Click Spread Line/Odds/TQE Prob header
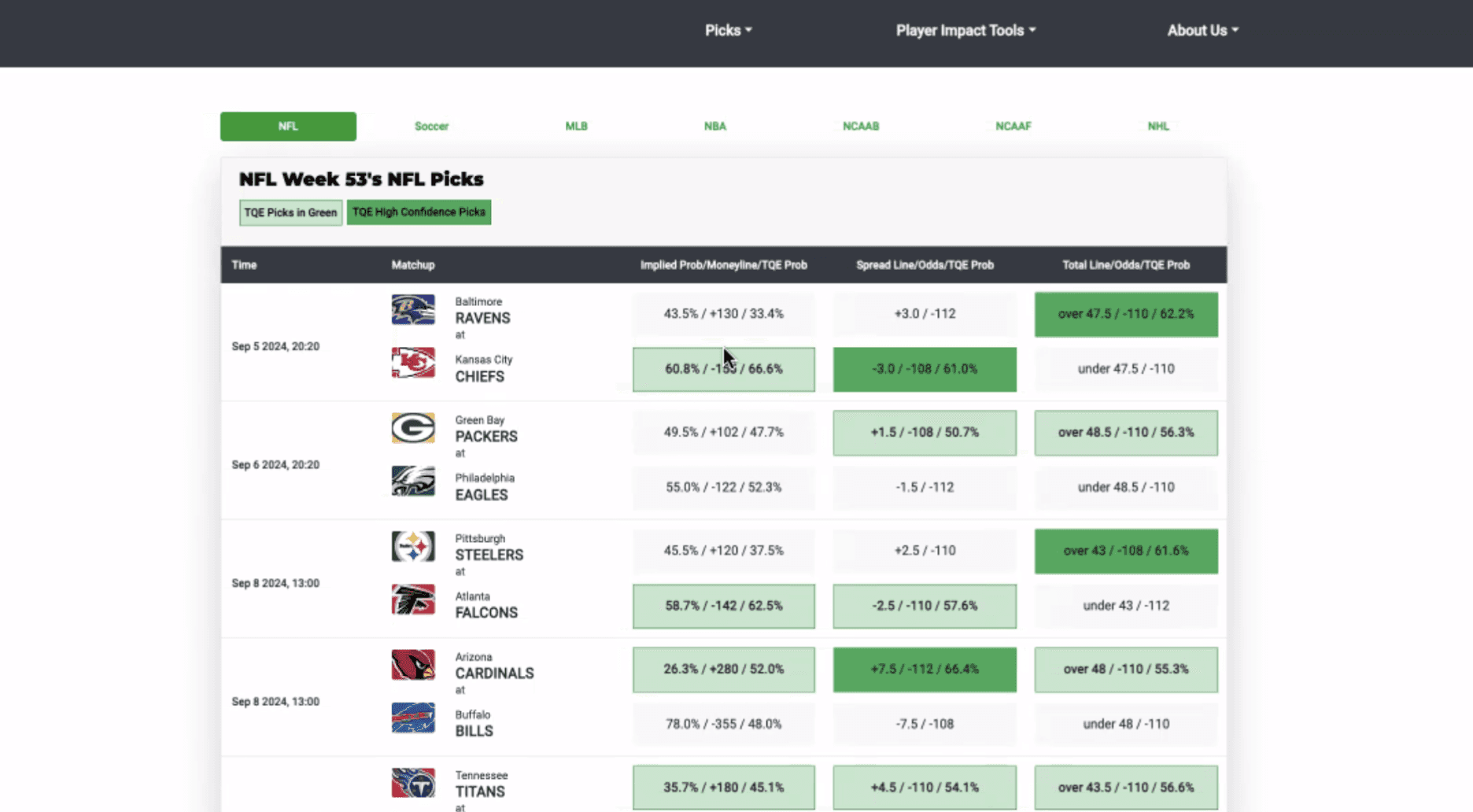Viewport: 1473px width, 812px height. point(925,265)
